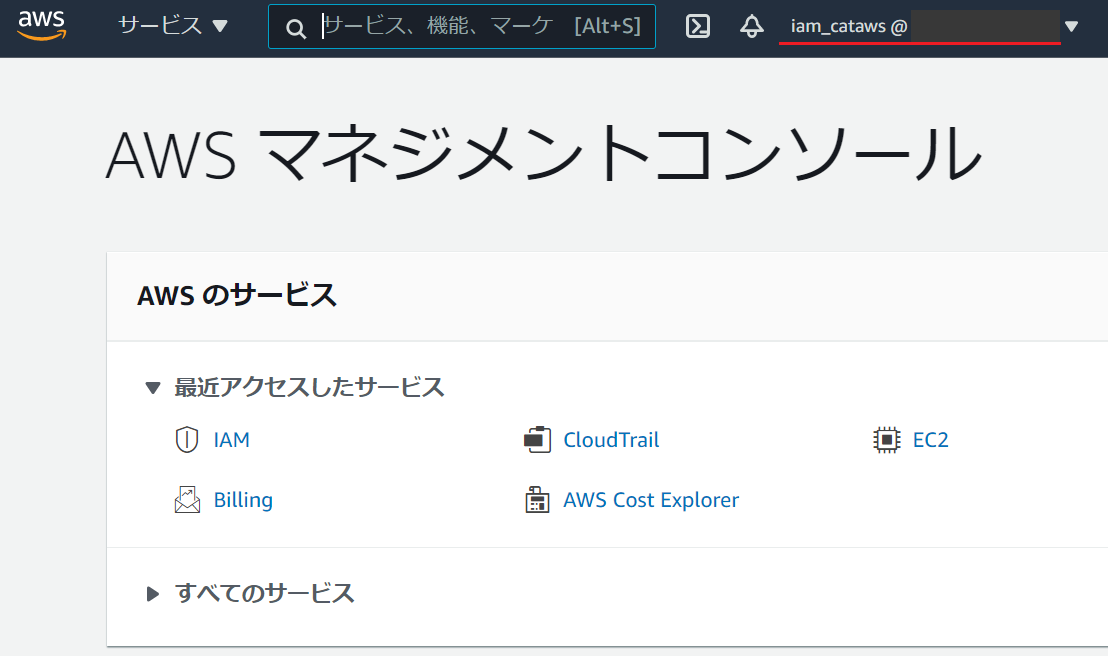This screenshot has width=1108, height=656.
Task: Open the AWS Cost Explorer link
Action: [651, 500]
